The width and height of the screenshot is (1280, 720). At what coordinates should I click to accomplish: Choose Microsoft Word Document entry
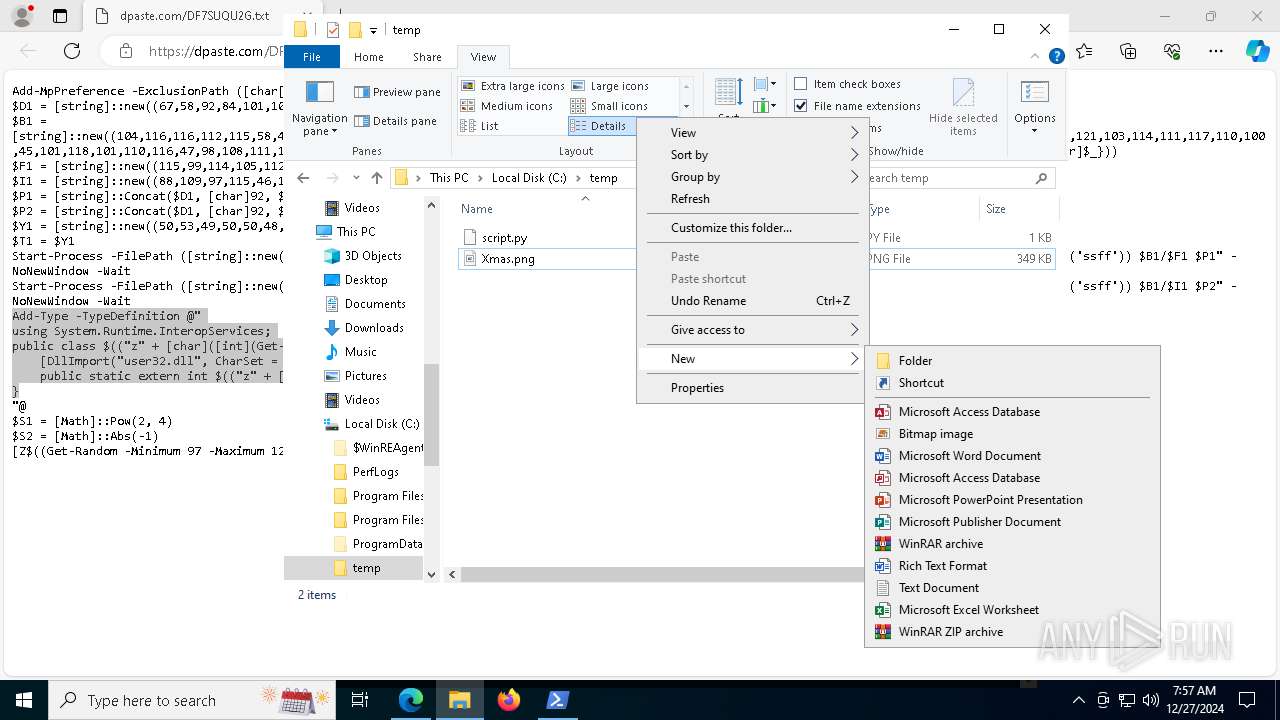(1012, 456)
